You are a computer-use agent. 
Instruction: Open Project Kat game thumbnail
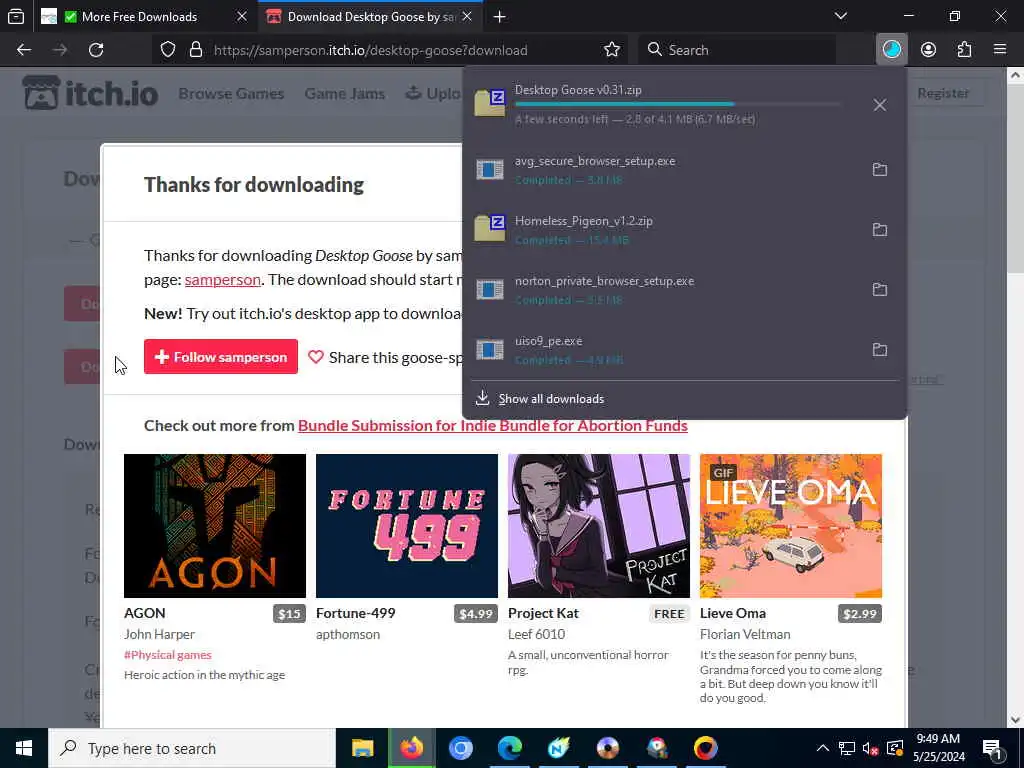click(599, 526)
